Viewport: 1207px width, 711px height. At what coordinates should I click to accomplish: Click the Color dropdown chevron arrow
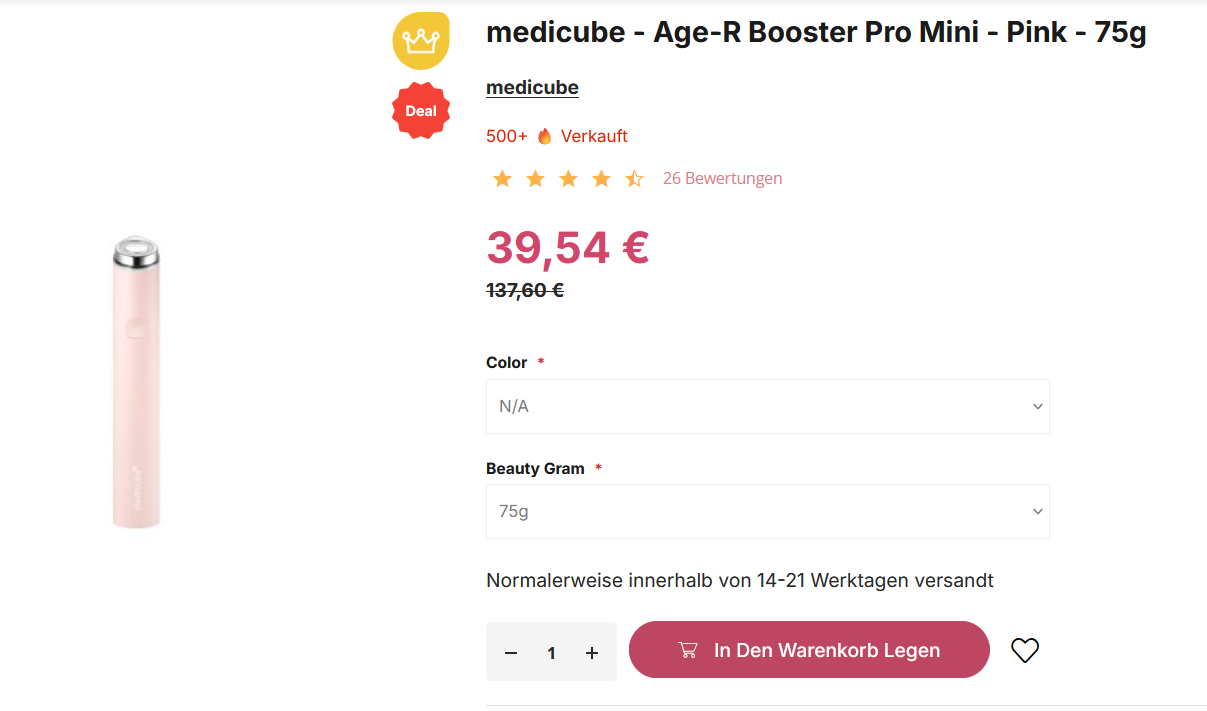click(1037, 407)
